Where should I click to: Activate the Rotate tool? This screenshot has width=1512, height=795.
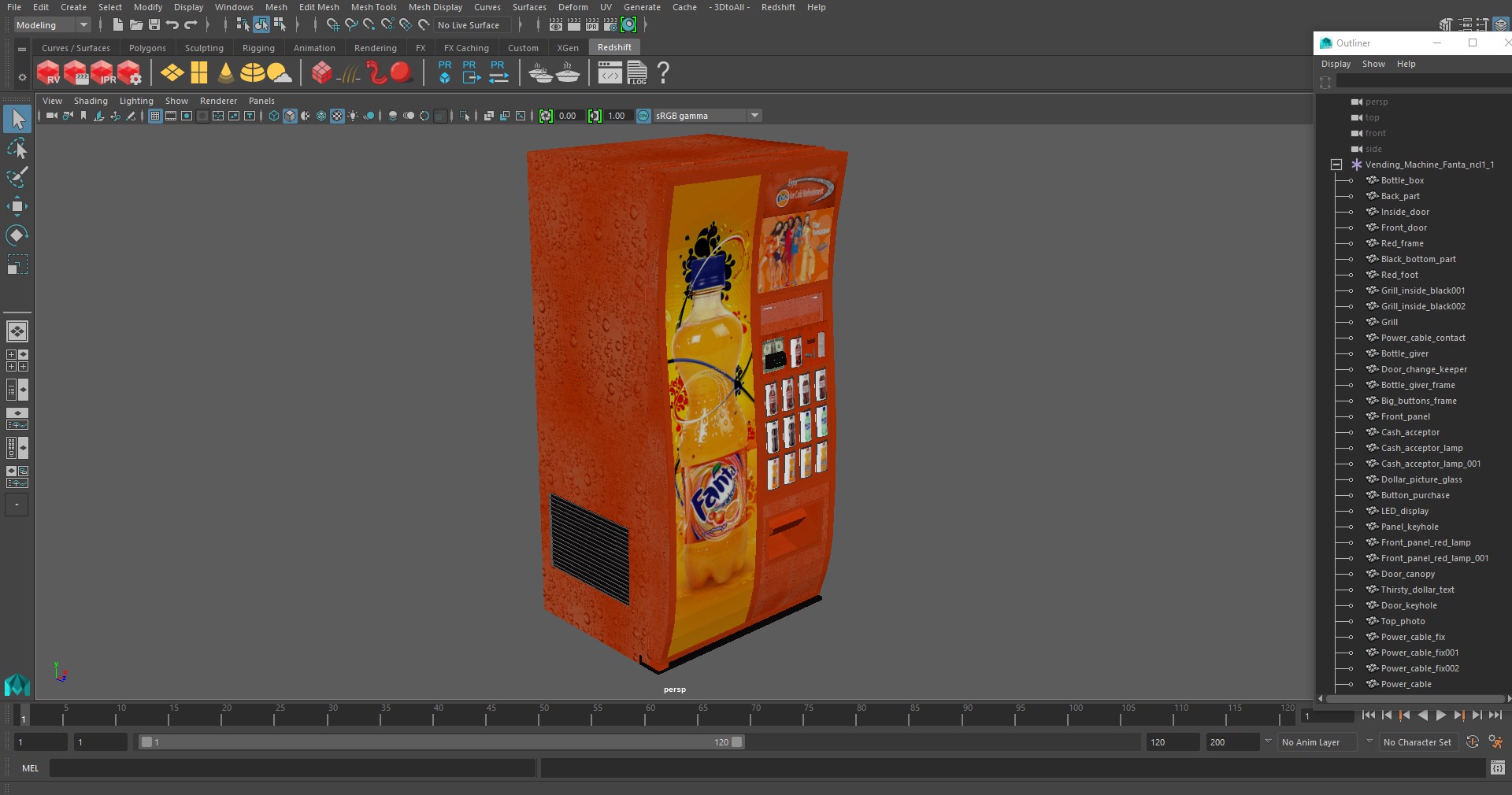click(x=17, y=235)
